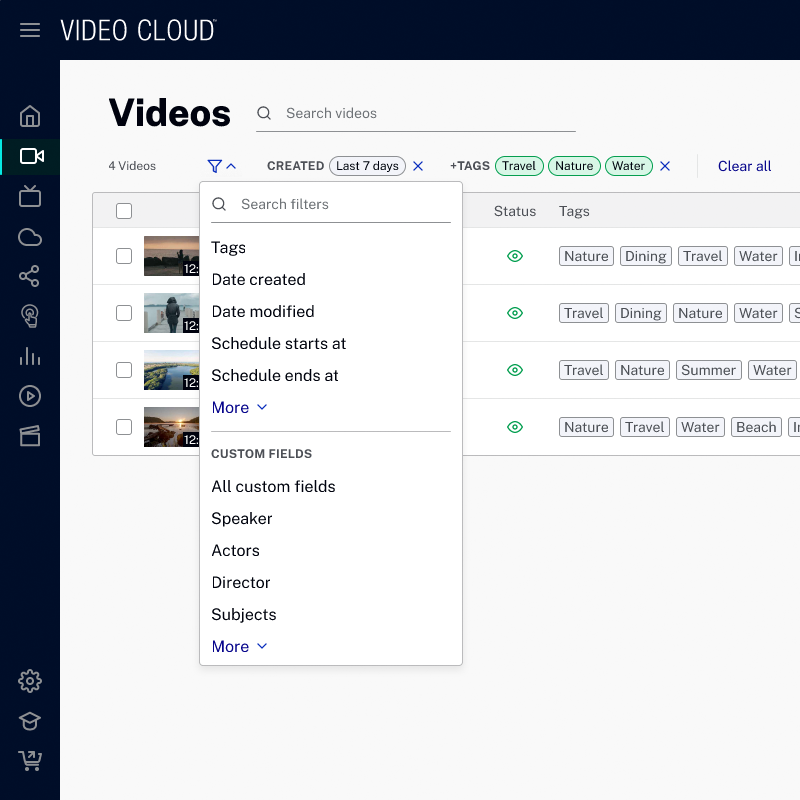Open the Home dashboard icon
800x800 pixels.
[30, 115]
